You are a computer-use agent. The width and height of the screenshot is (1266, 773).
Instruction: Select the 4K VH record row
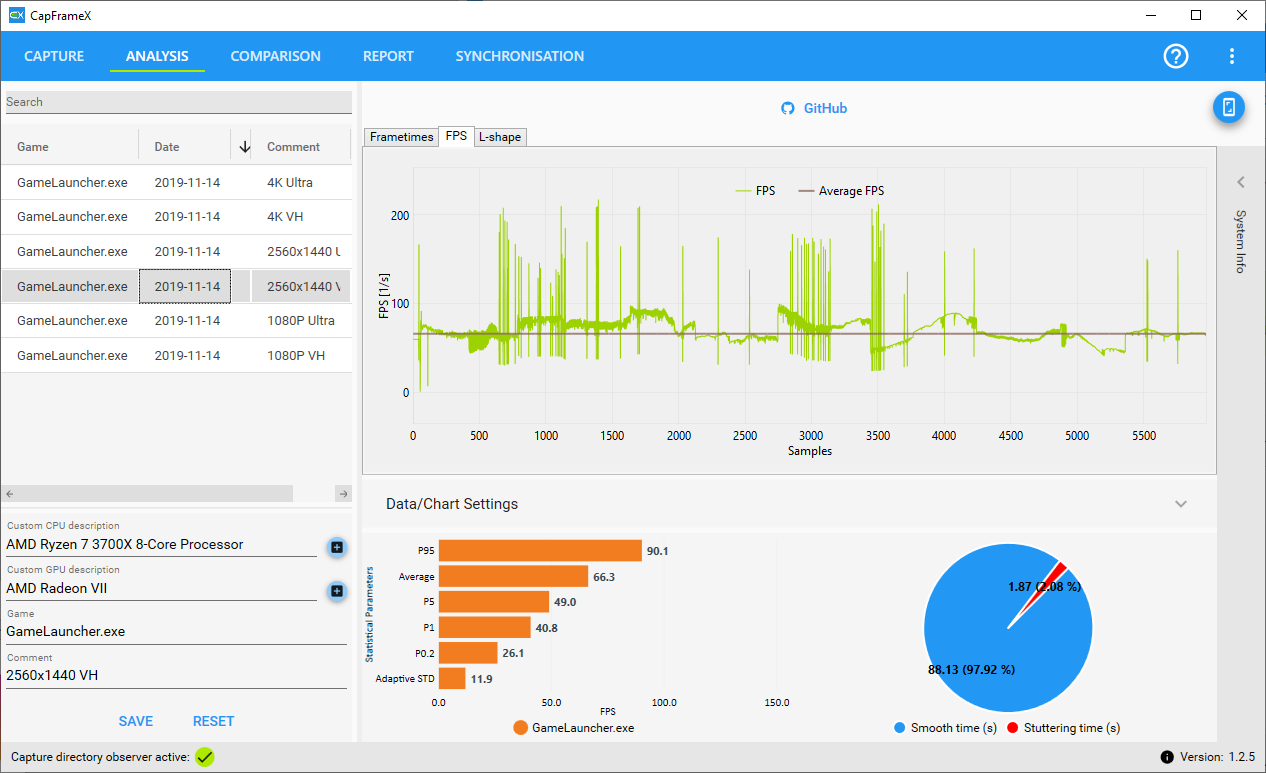click(176, 217)
